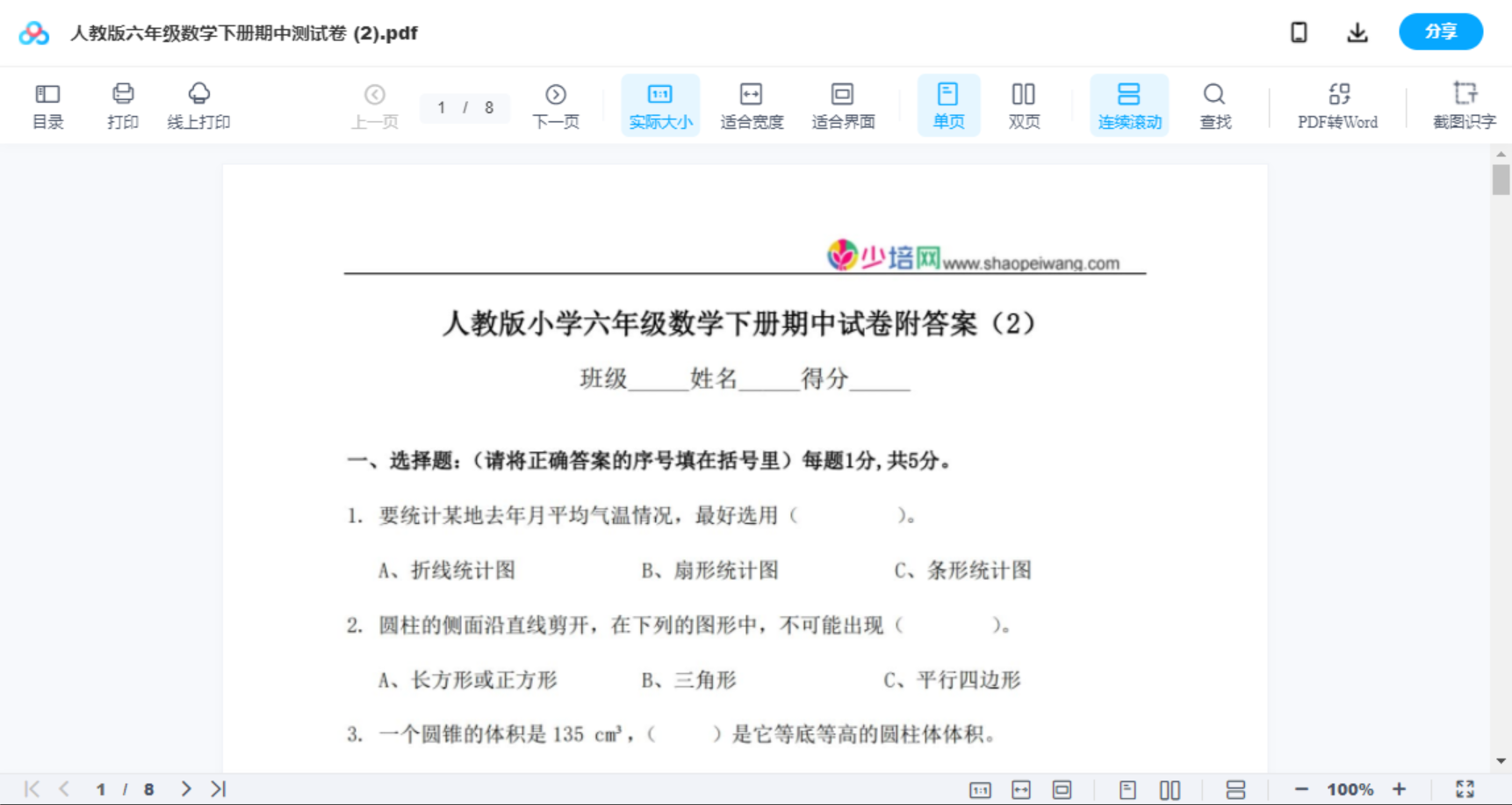Screen dimensions: 1512x805
Task: Click the page number input field
Action: 442,107
